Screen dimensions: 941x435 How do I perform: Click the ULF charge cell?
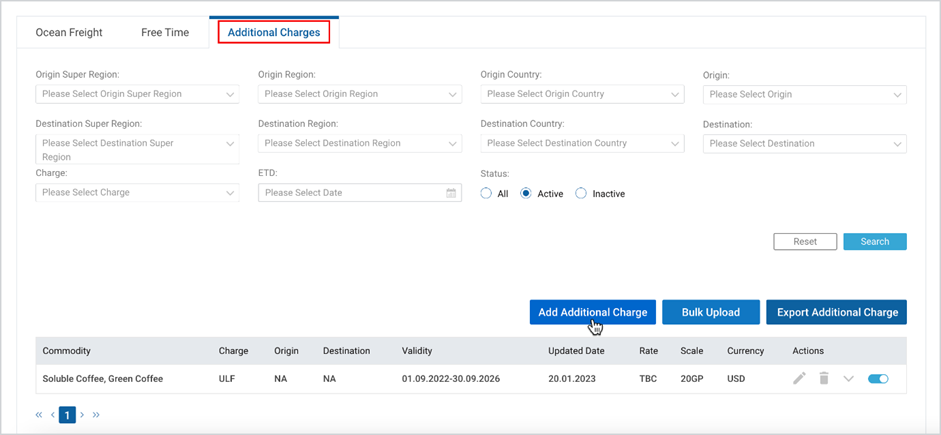click(227, 379)
